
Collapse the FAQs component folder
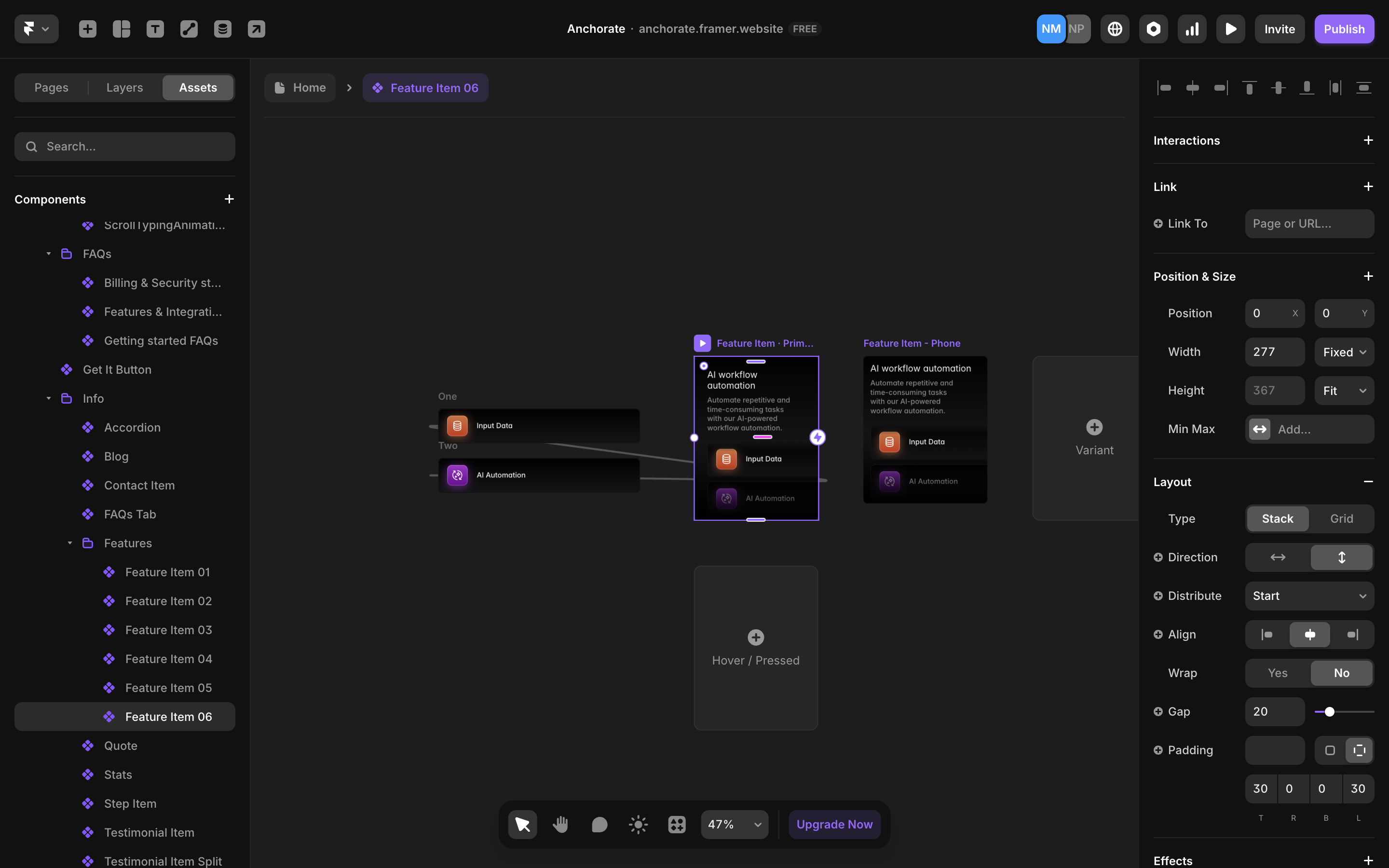48,253
